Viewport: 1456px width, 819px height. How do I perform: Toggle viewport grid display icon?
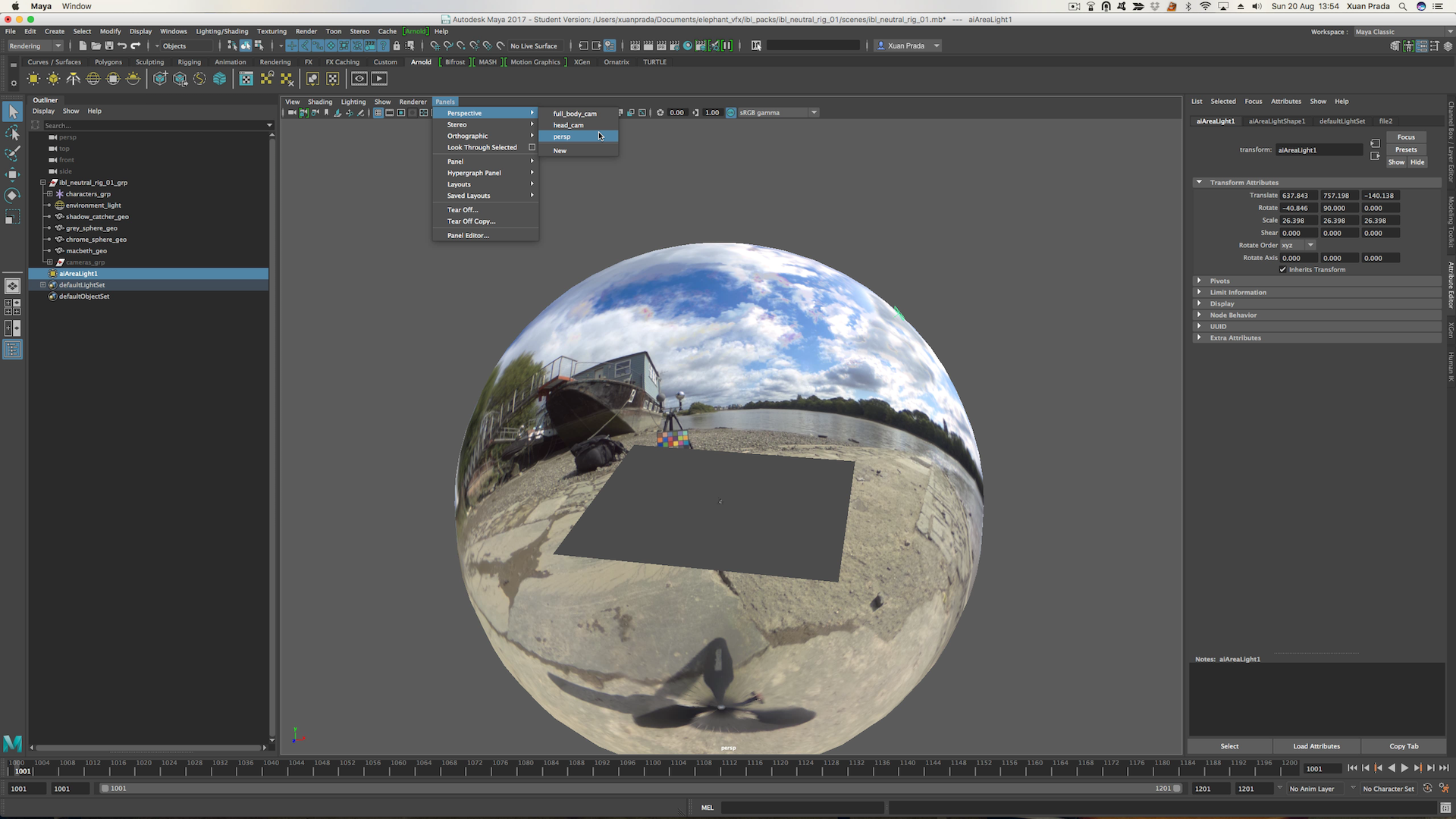click(x=378, y=113)
